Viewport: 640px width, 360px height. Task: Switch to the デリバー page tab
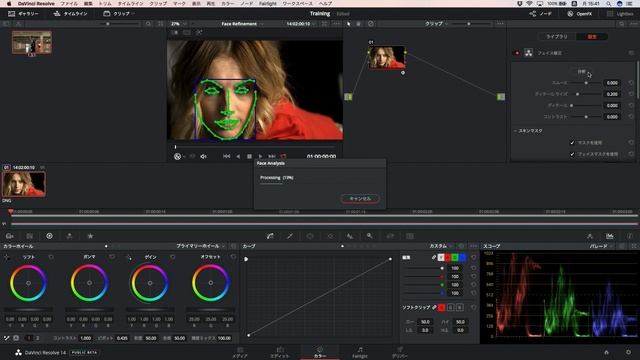[x=400, y=352]
